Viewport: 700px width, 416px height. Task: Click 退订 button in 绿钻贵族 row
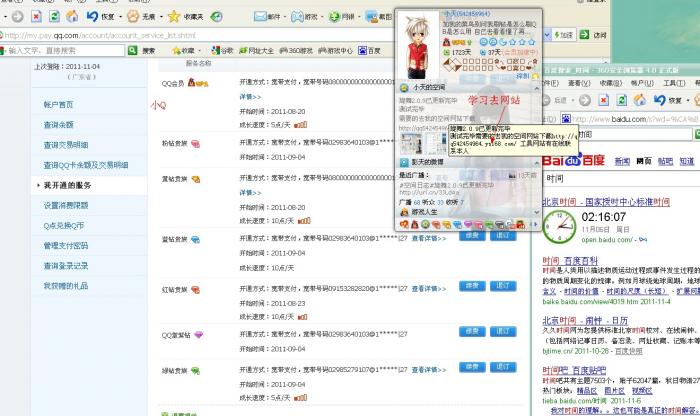[x=503, y=367]
